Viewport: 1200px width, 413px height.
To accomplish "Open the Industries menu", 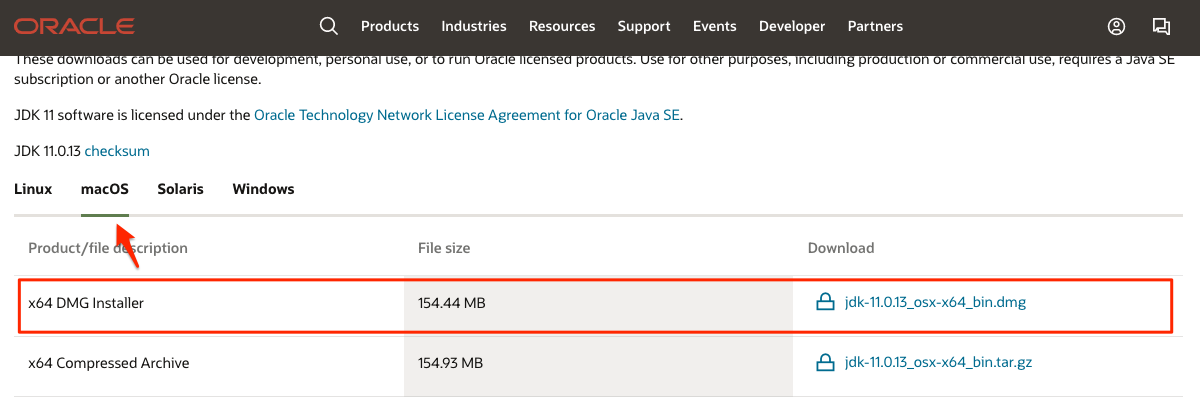I will (x=474, y=26).
